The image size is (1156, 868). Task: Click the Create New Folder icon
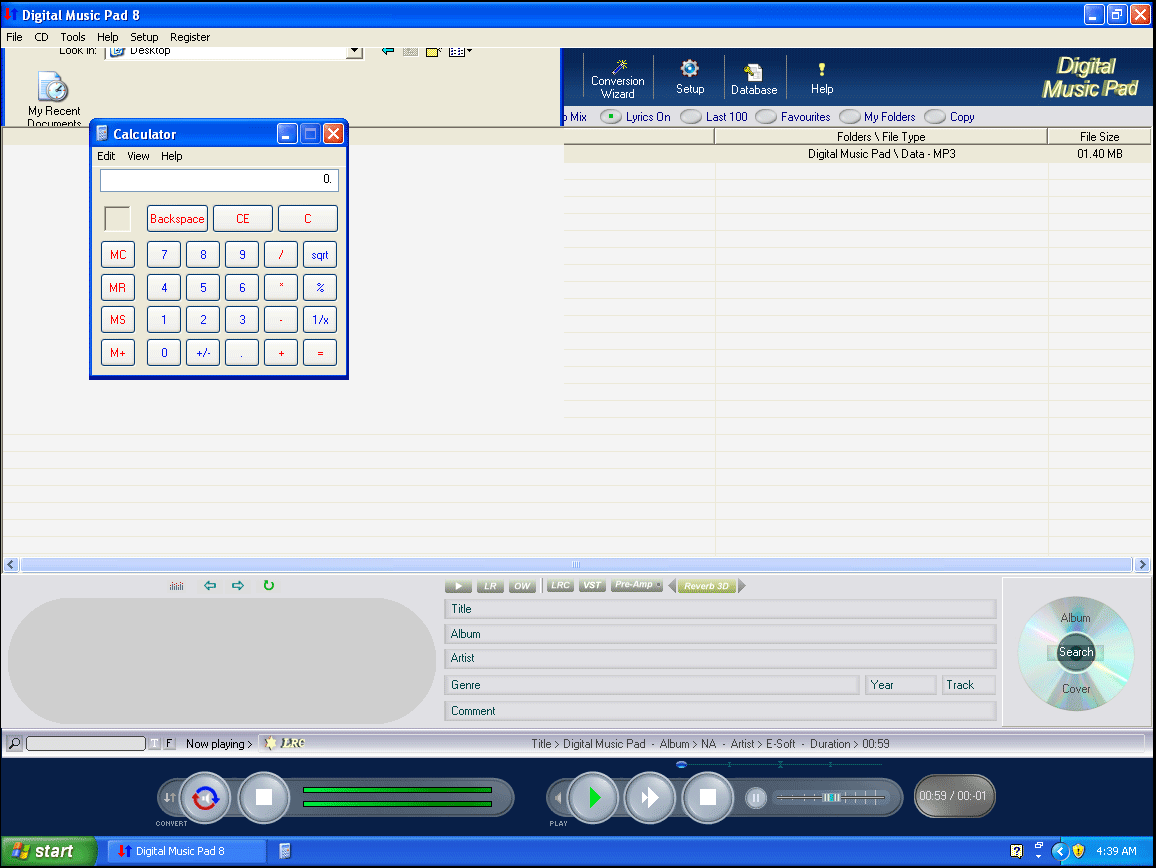(x=434, y=51)
